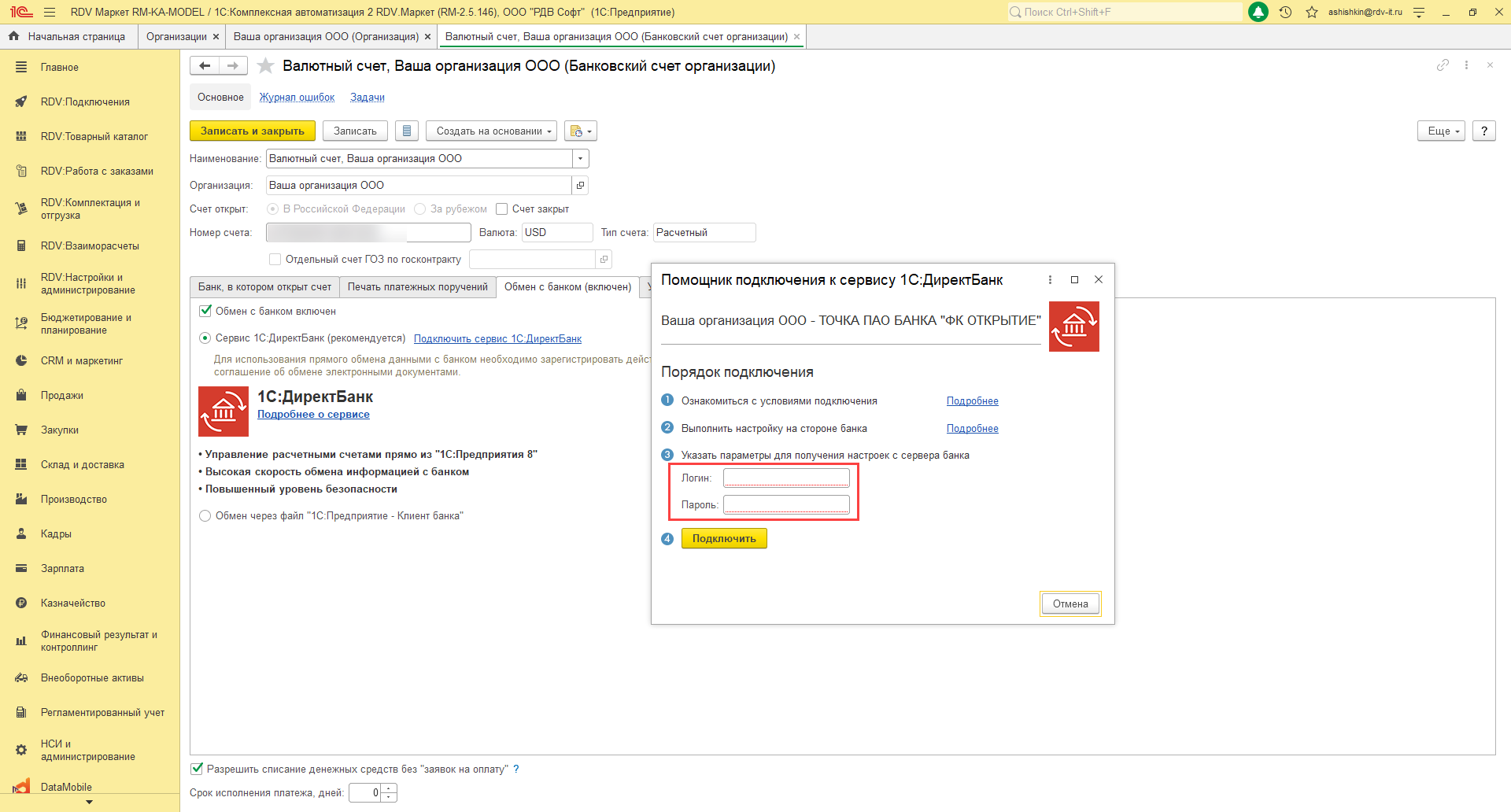Toggle 'Обмен с банком включен' checkbox

tap(205, 312)
